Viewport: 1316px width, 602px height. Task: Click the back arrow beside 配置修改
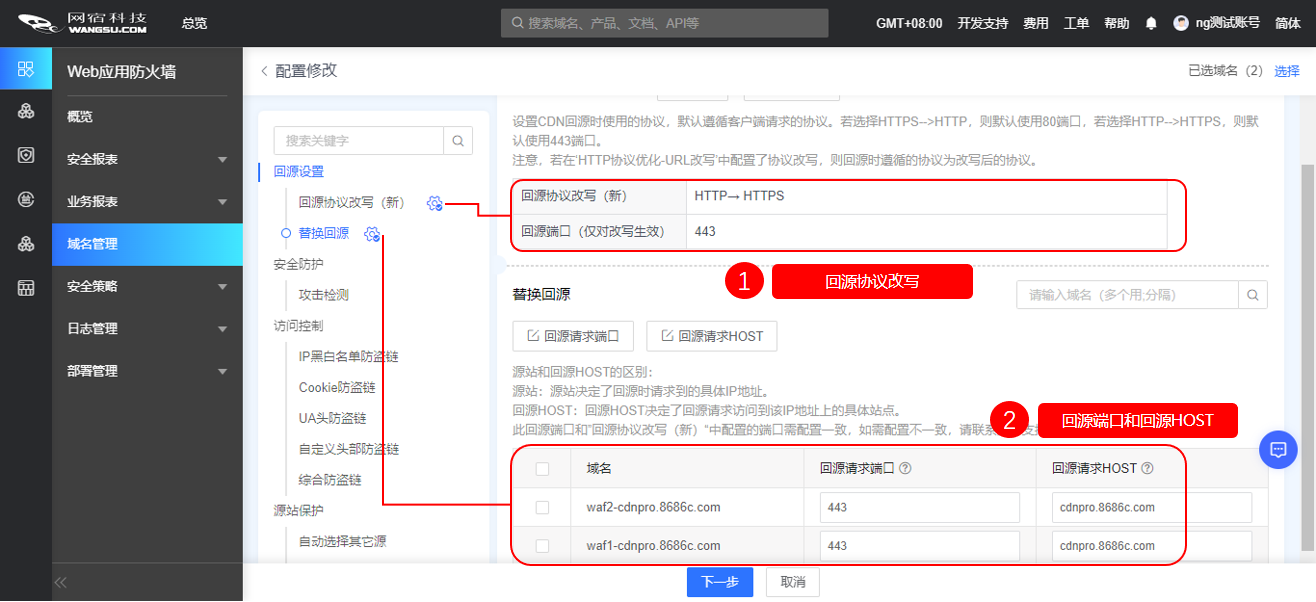point(264,71)
